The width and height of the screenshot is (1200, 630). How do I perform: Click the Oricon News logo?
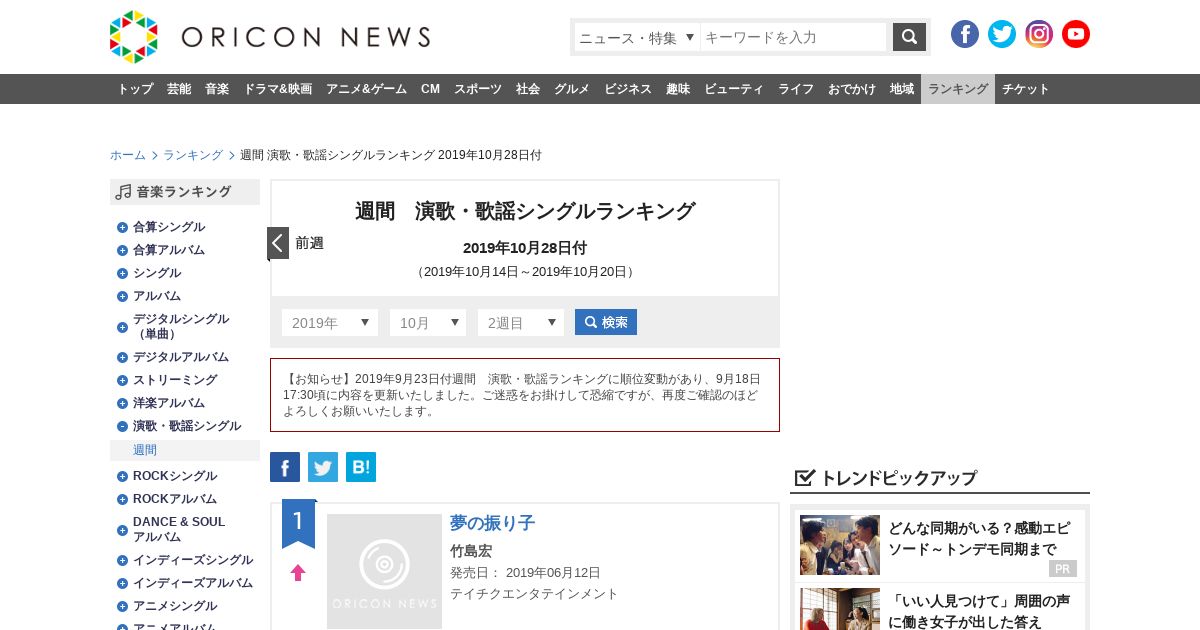coord(270,37)
